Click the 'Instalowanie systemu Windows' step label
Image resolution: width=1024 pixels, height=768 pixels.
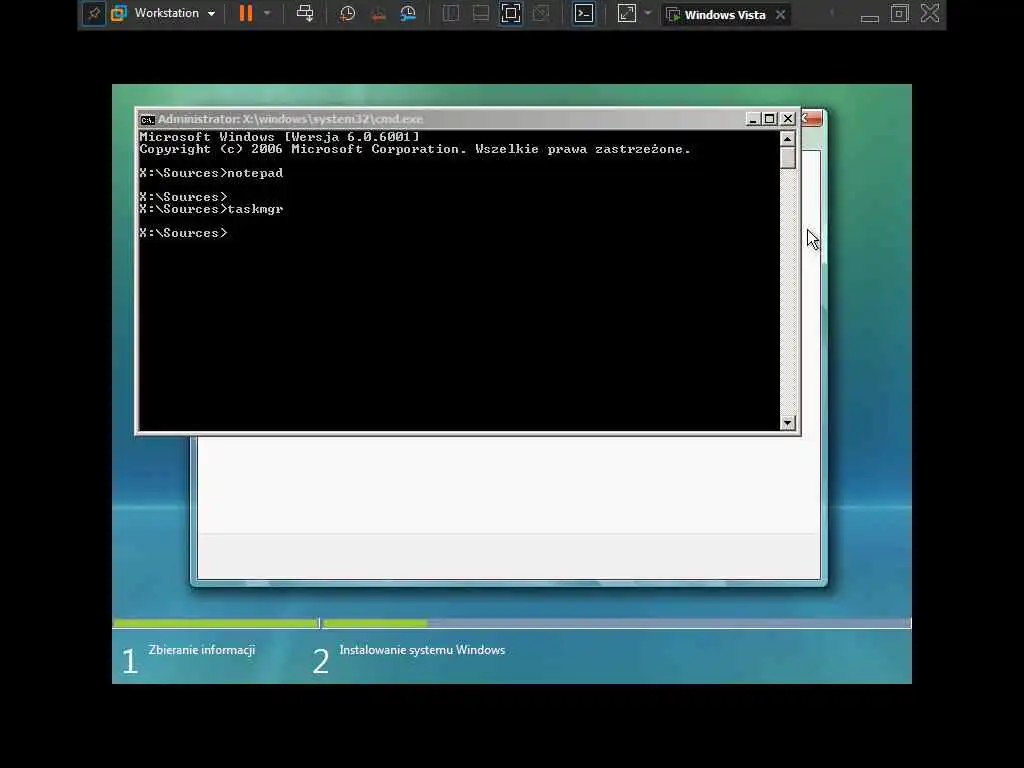tap(422, 650)
